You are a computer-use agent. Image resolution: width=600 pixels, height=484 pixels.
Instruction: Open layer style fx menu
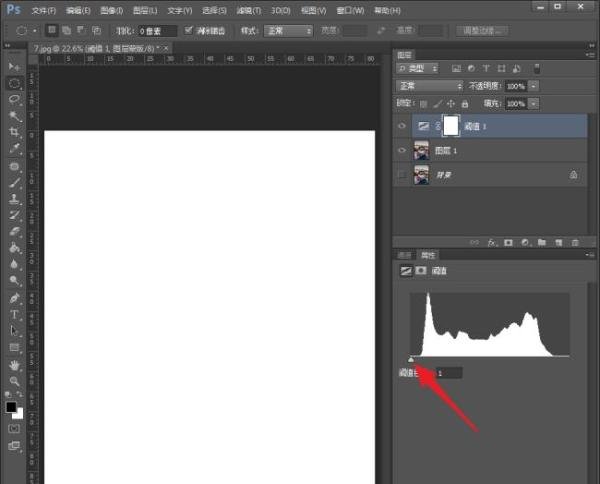(x=492, y=242)
